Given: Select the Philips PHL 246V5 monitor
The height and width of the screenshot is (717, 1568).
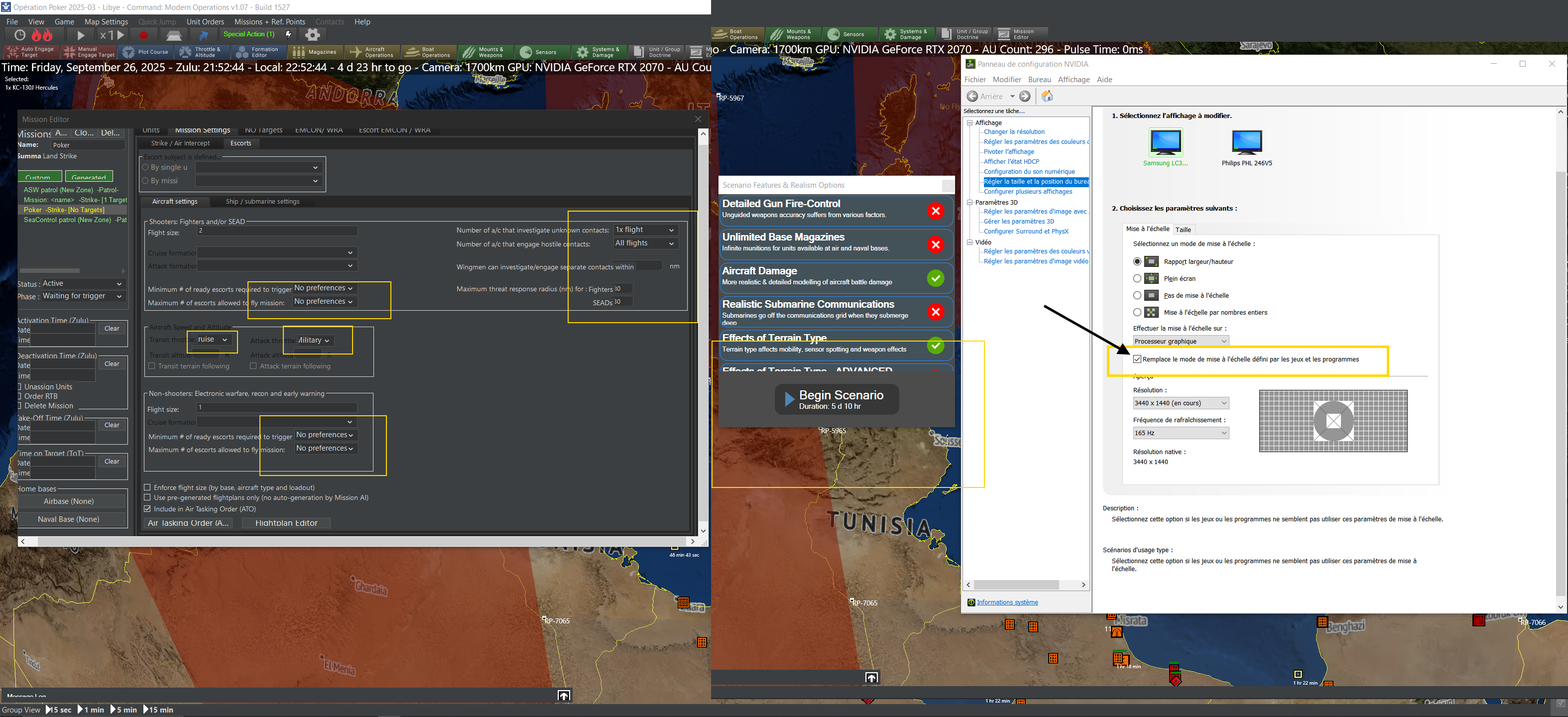Looking at the screenshot, I should tap(1247, 143).
